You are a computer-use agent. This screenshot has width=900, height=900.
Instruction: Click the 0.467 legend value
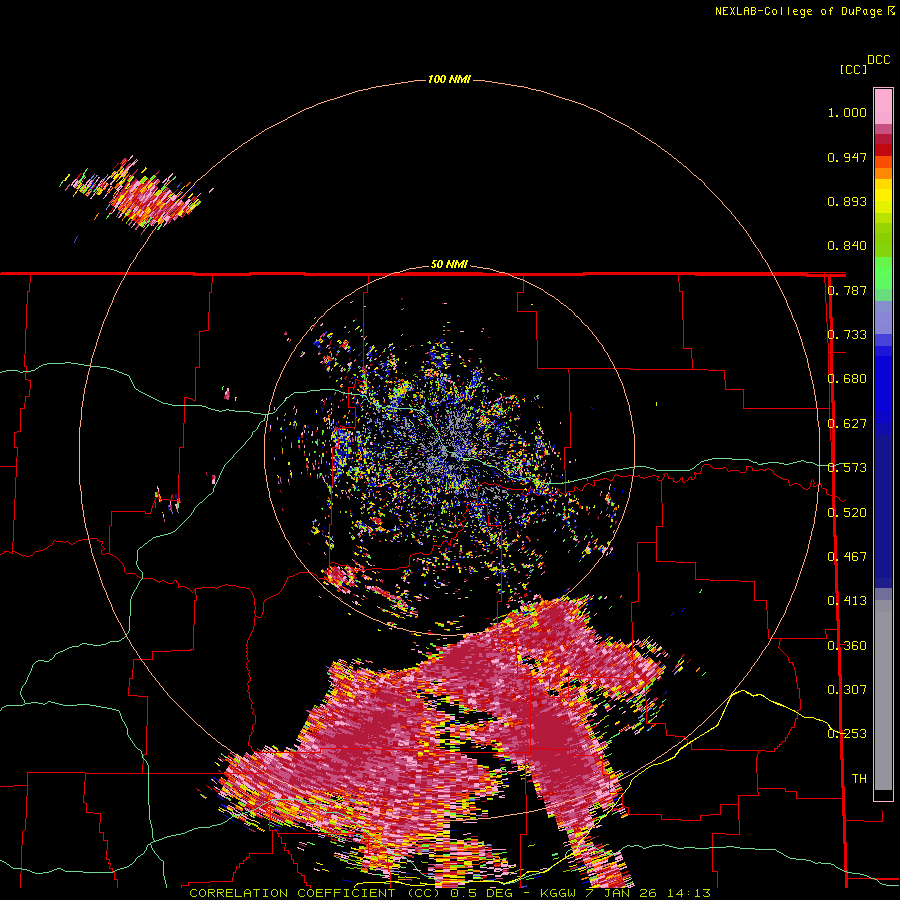(x=847, y=557)
